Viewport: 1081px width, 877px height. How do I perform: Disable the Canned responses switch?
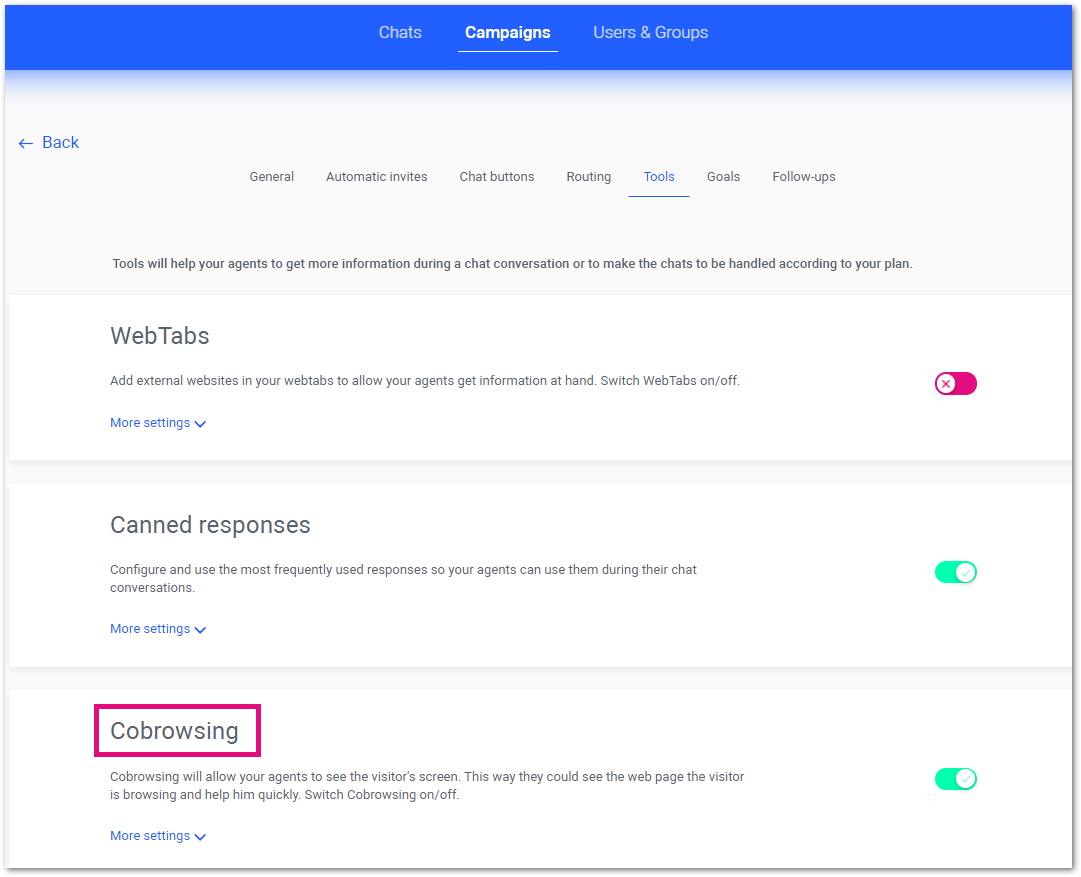[x=956, y=572]
